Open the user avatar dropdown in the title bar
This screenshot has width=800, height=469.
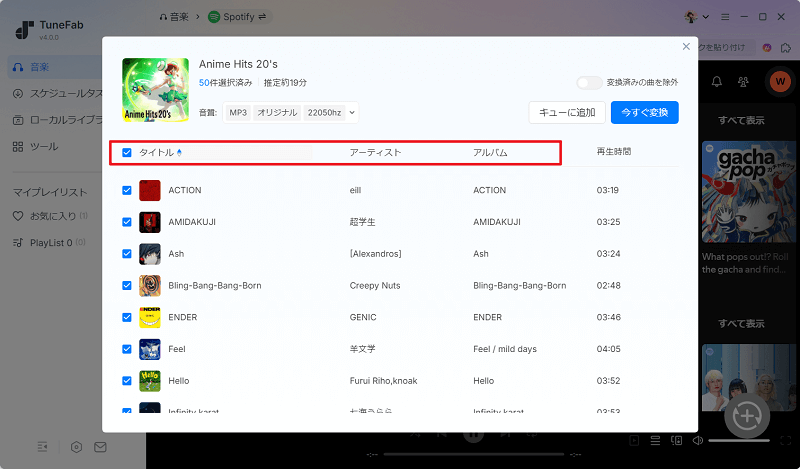click(x=696, y=17)
